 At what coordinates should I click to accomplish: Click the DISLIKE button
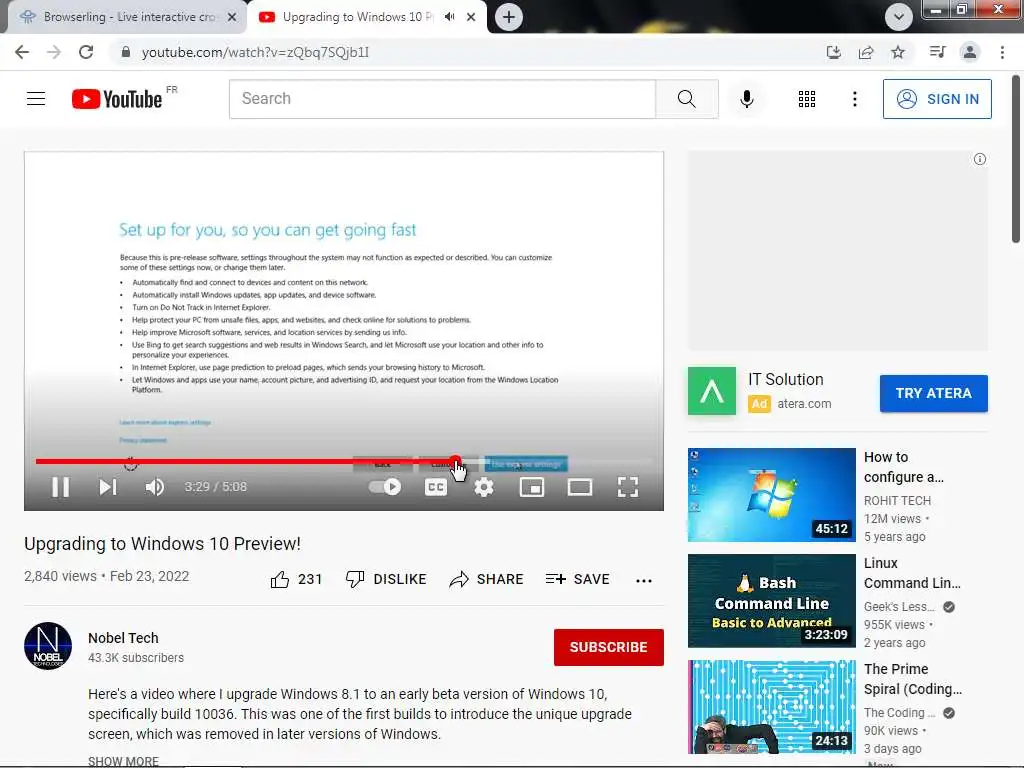click(x=386, y=579)
